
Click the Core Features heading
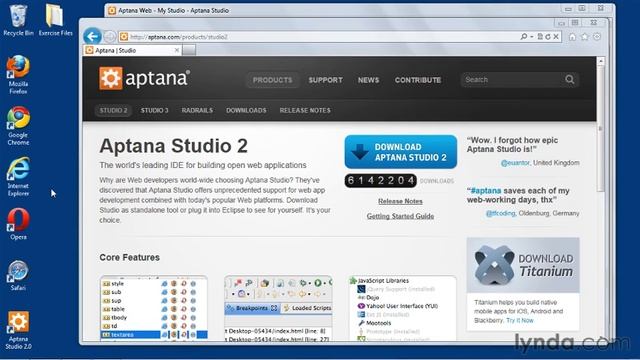point(129,258)
